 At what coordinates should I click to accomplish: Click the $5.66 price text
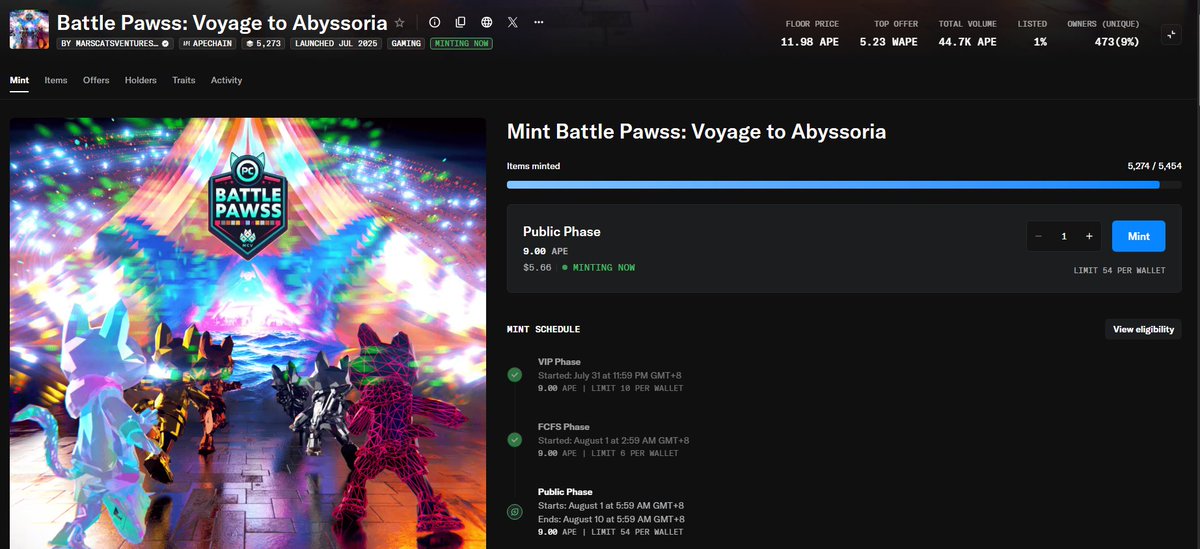[537, 267]
